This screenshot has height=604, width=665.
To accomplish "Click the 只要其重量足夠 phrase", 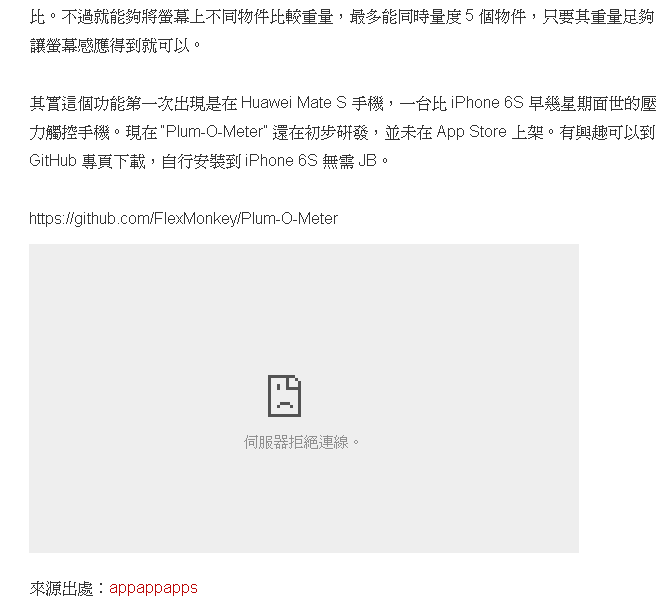I will click(598, 17).
